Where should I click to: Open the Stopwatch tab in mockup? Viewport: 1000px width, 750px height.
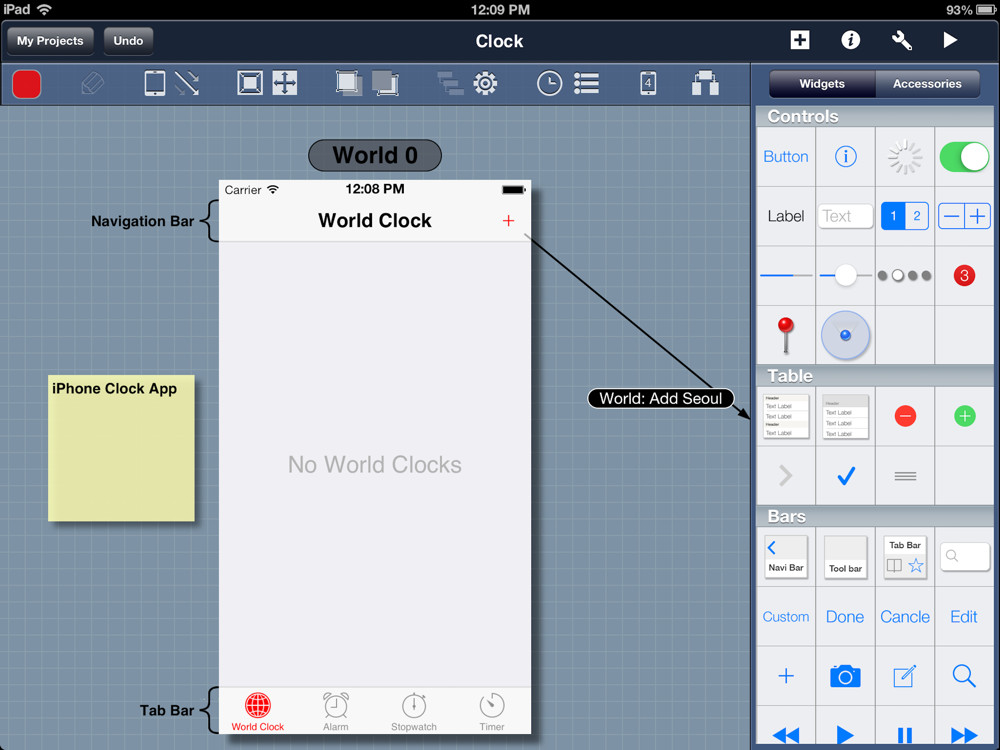click(x=414, y=712)
